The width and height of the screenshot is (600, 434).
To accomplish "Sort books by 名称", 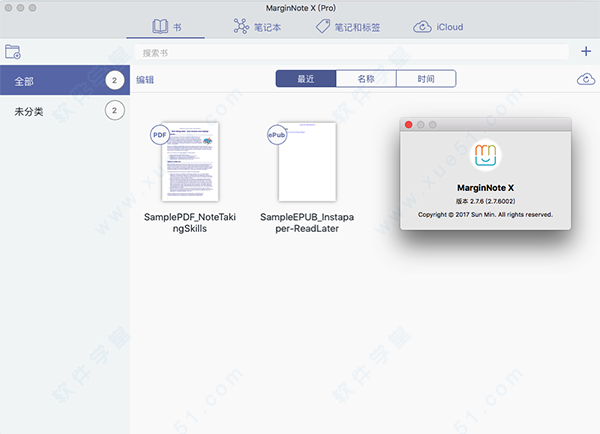I will point(366,79).
